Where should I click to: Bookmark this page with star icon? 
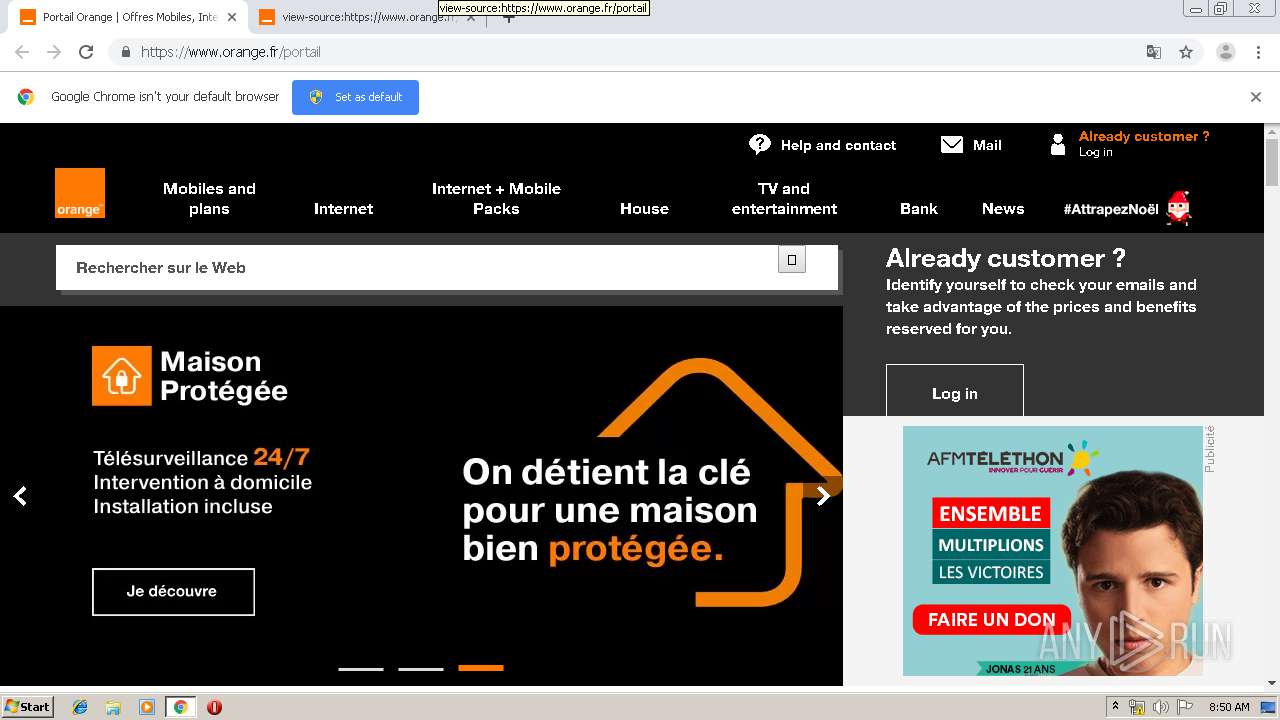point(1186,52)
